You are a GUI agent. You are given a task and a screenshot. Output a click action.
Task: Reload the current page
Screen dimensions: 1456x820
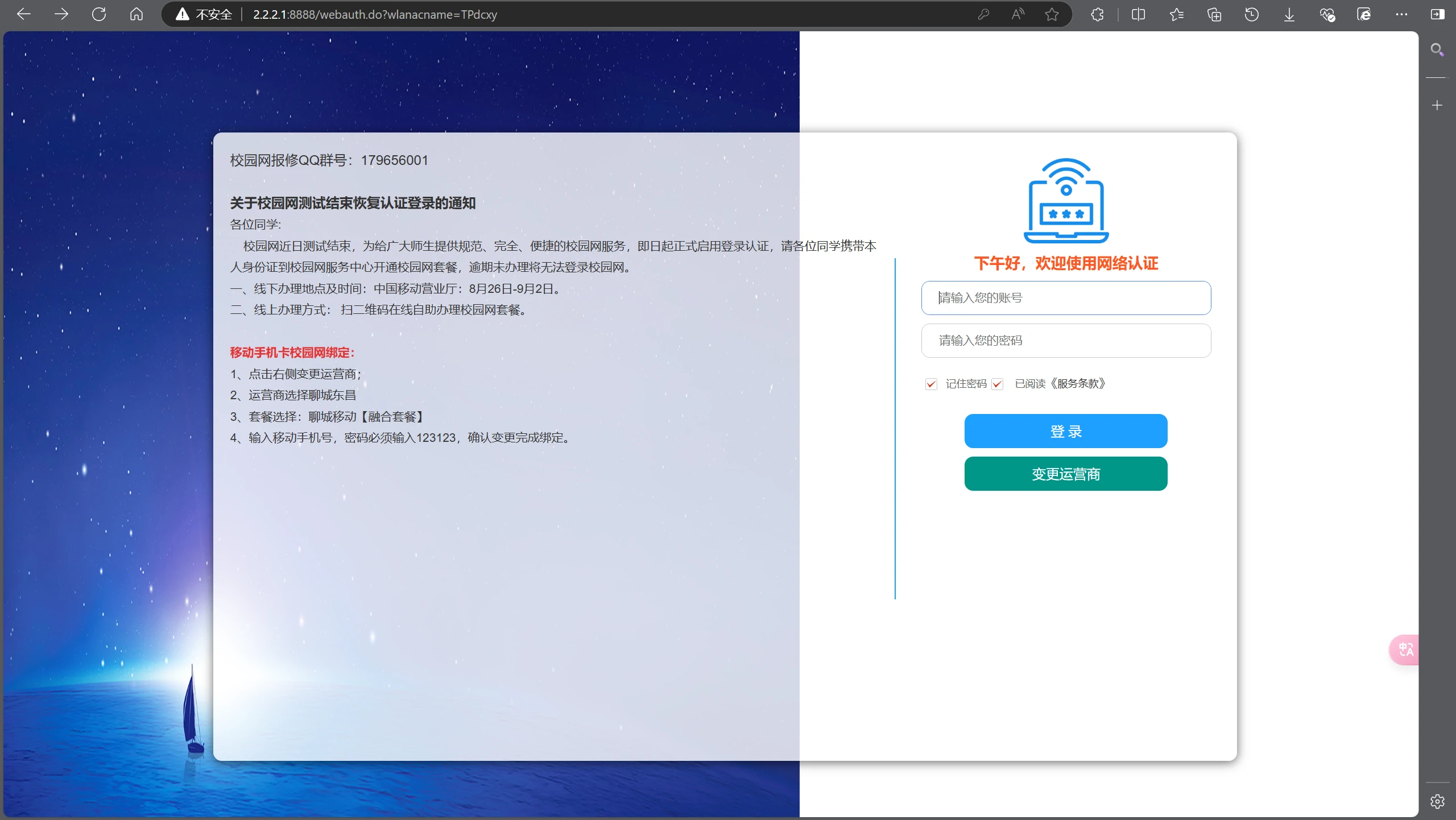pos(100,14)
